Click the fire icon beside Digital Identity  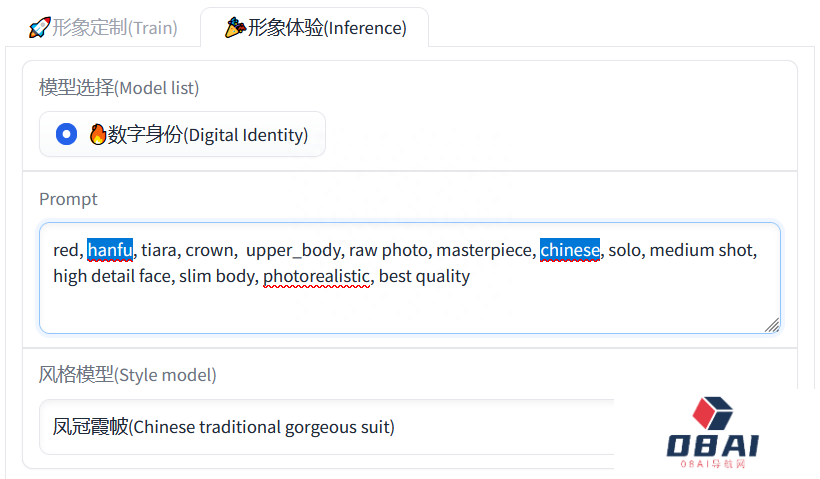point(97,134)
